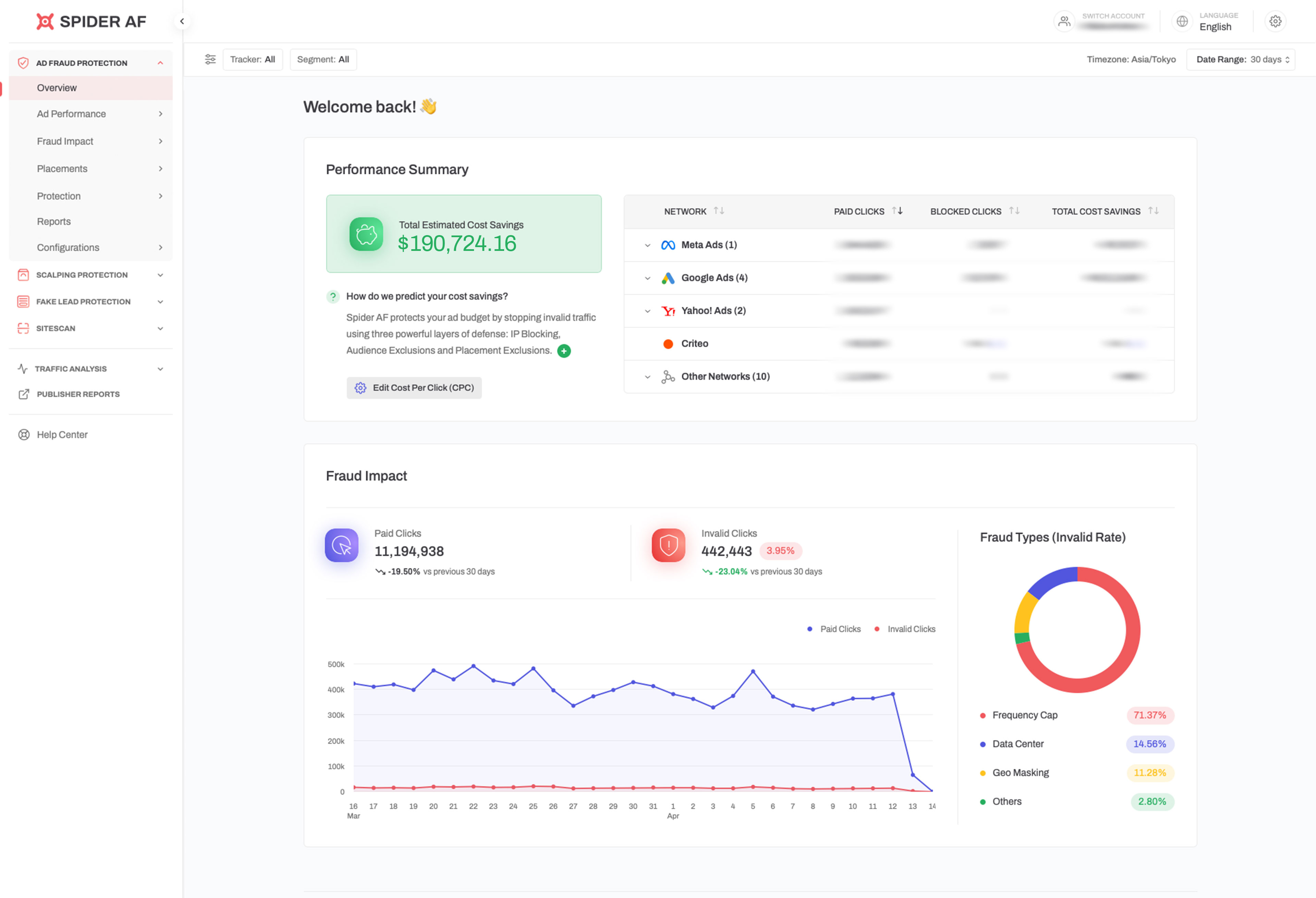Click the filter sliders icon above the dashboard

[211, 59]
